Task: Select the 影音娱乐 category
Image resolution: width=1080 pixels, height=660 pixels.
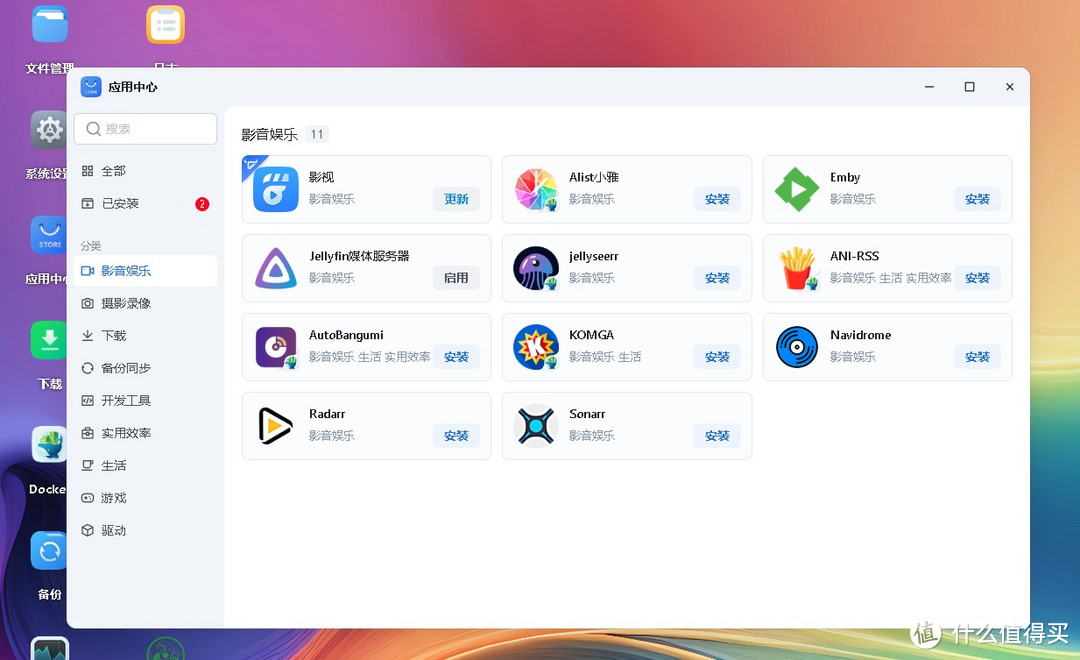Action: 145,271
